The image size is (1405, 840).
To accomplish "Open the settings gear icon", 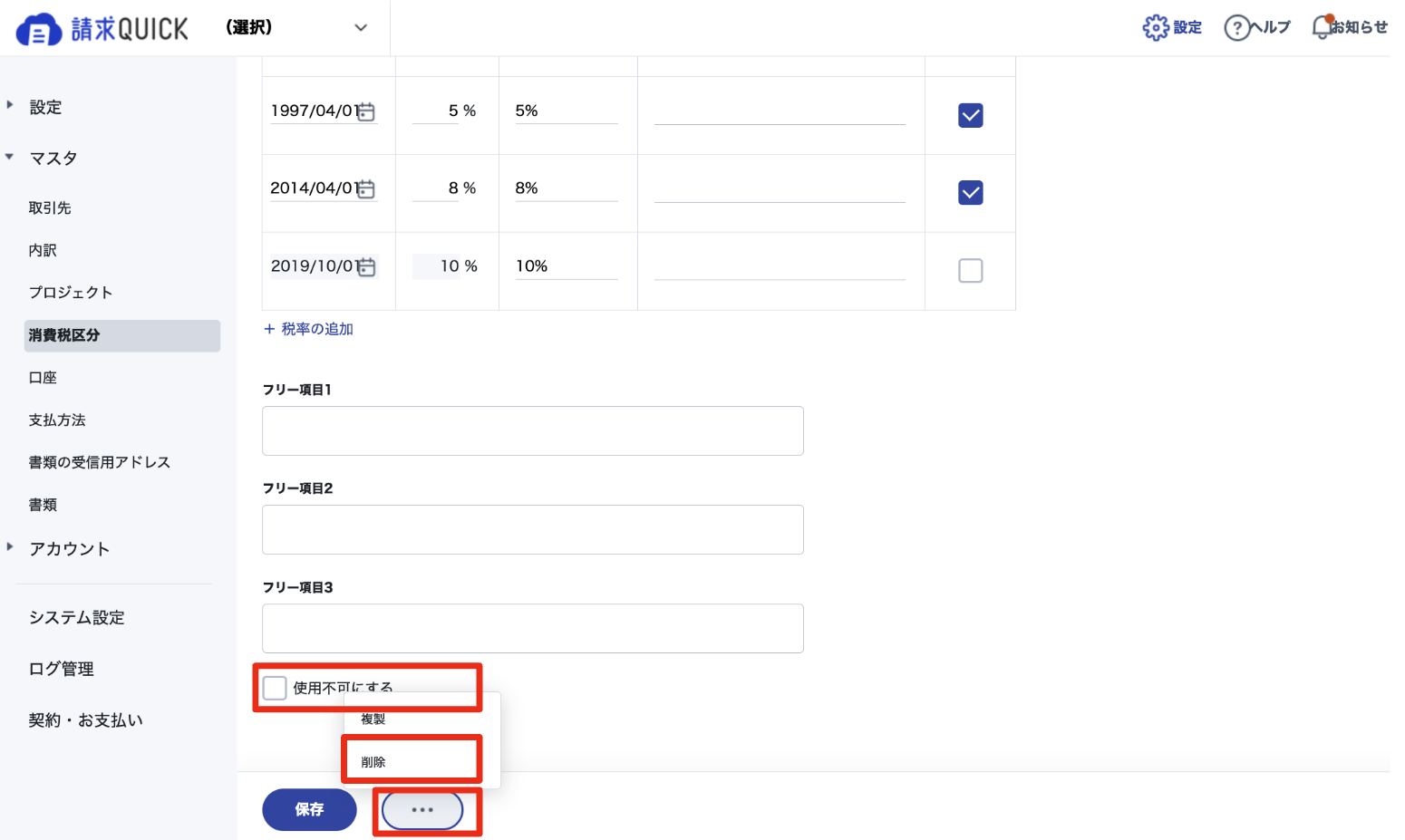I will point(1155,27).
